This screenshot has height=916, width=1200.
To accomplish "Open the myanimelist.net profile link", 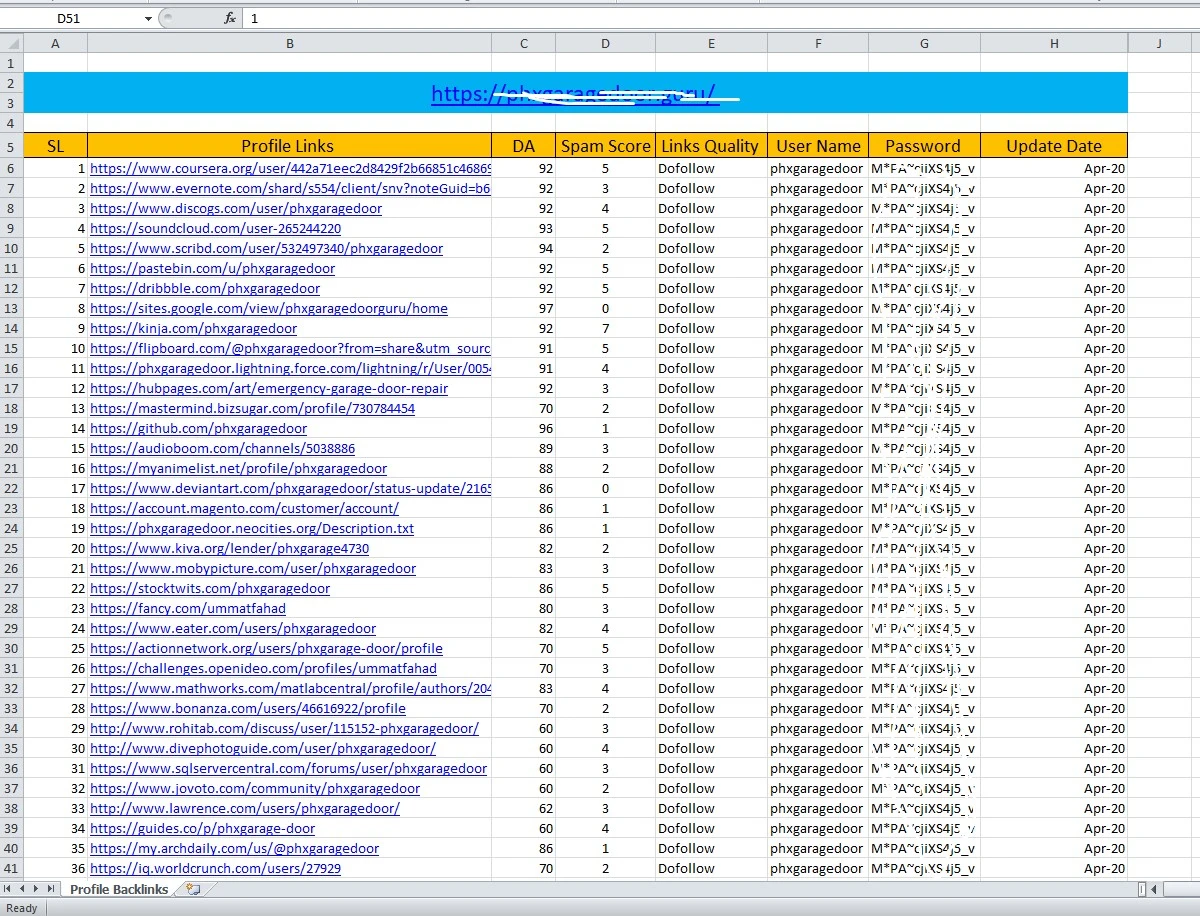I will coord(238,468).
